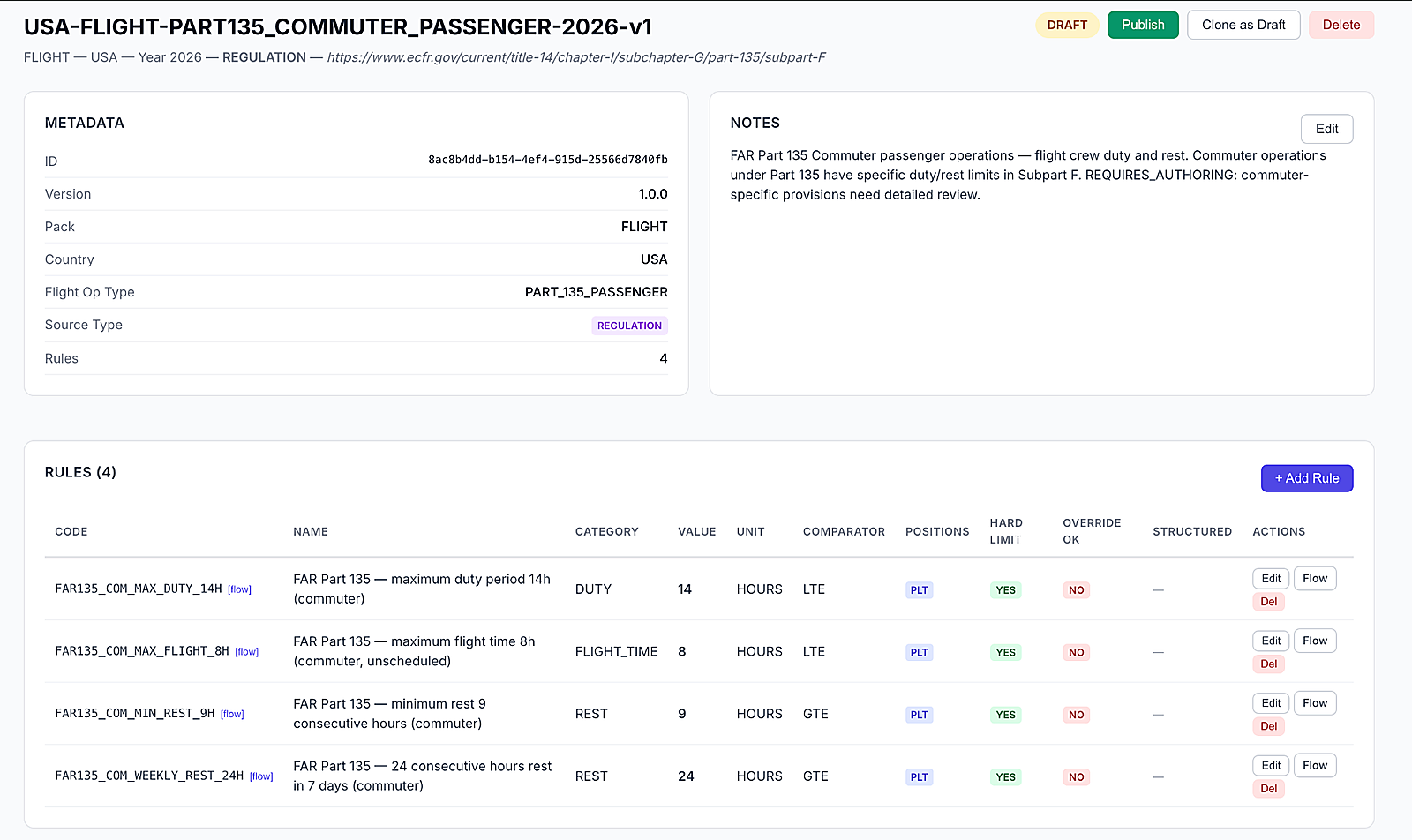
Task: Delete the weekly rest 24h rule
Action: 1268,789
